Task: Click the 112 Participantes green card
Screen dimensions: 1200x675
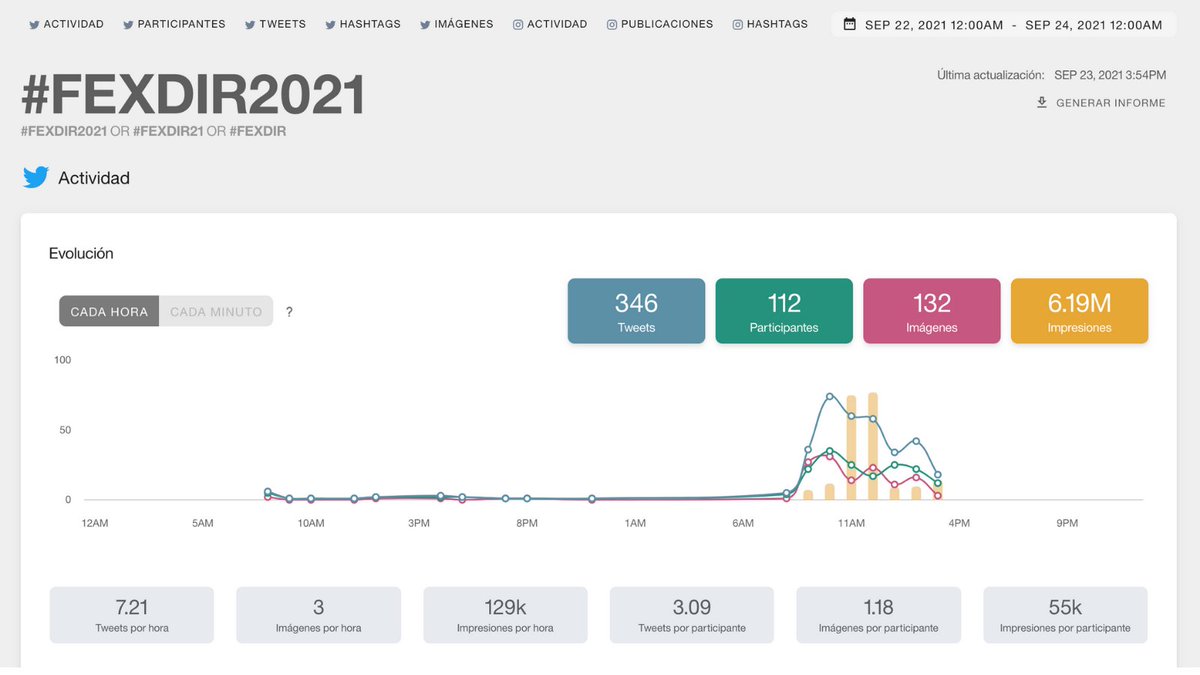Action: click(x=784, y=311)
